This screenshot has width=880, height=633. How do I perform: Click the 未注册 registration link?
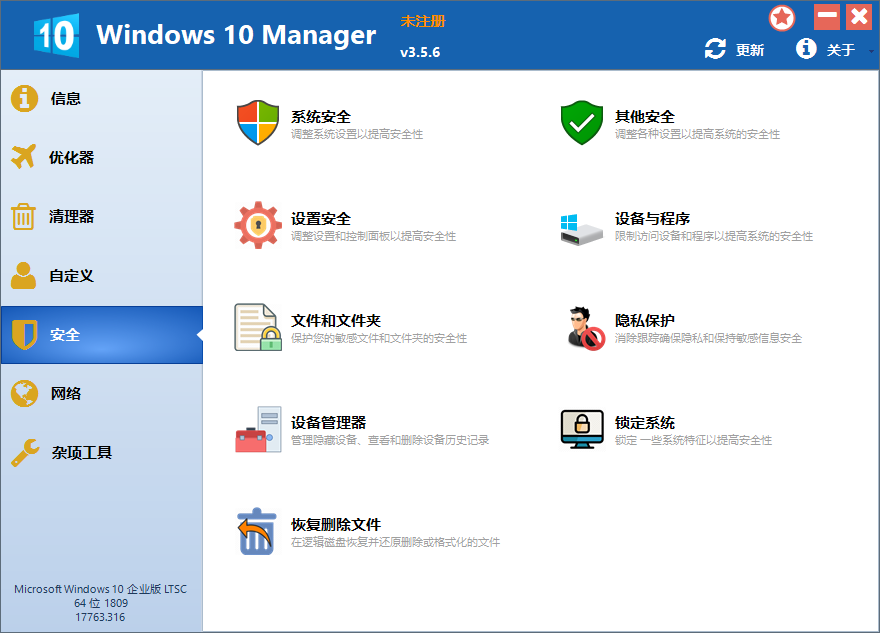pos(422,21)
